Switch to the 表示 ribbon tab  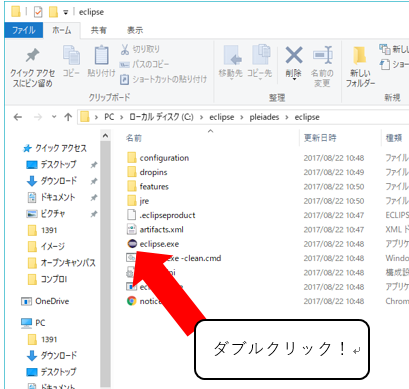tap(135, 30)
